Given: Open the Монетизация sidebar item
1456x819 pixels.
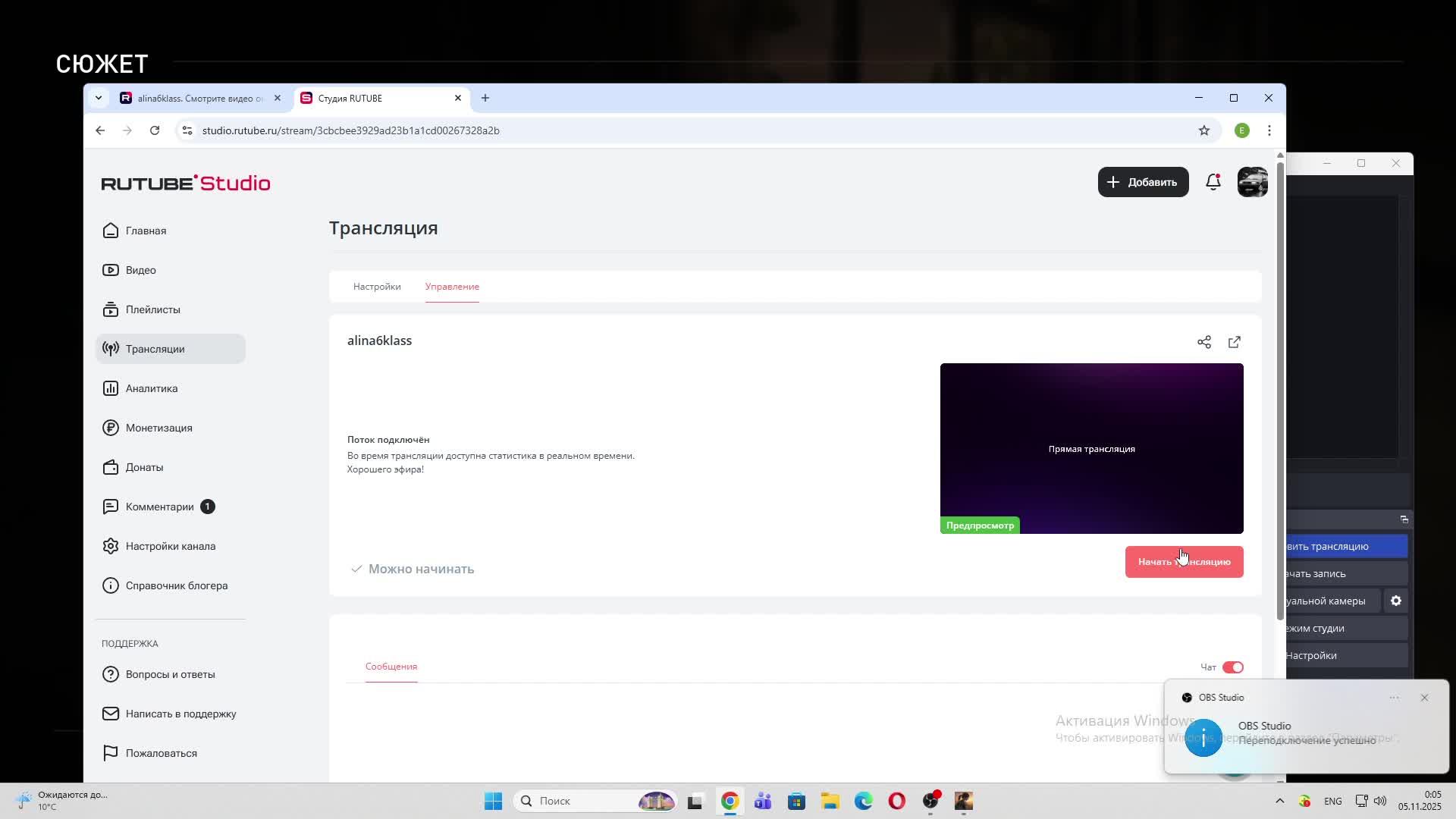Looking at the screenshot, I should pos(158,428).
